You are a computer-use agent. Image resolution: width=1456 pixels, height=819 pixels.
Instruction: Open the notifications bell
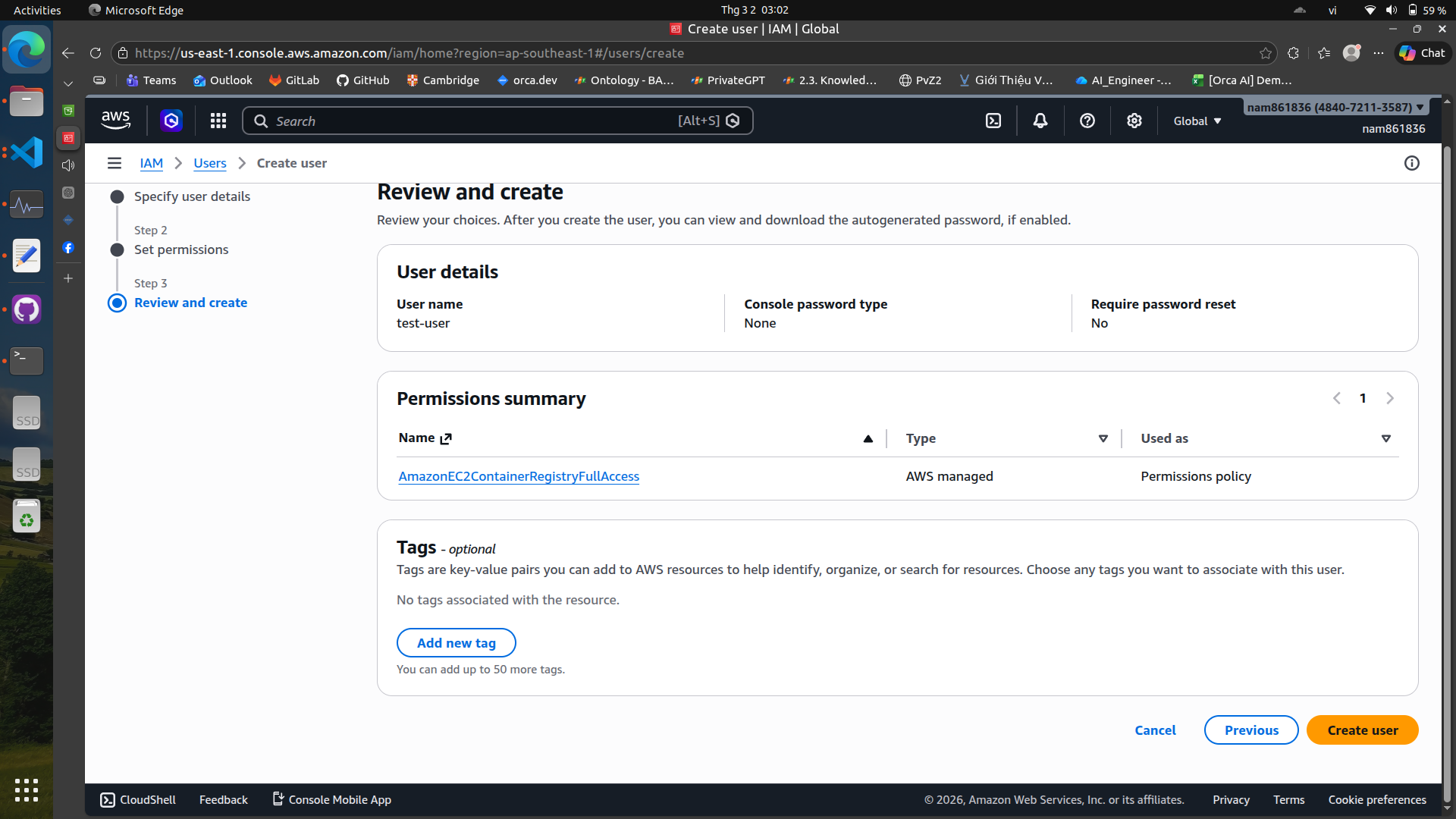[1040, 121]
